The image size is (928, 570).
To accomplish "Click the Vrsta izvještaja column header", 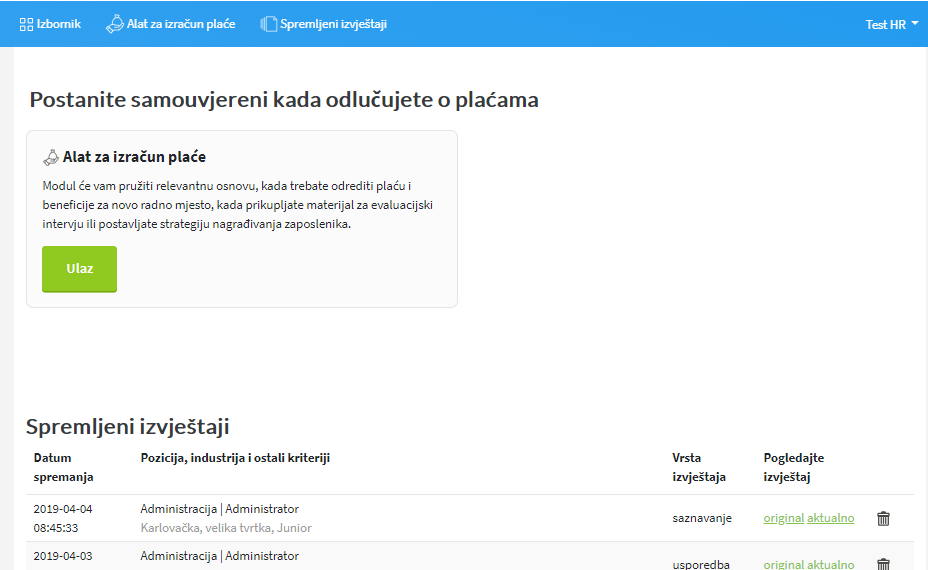I will (699, 467).
